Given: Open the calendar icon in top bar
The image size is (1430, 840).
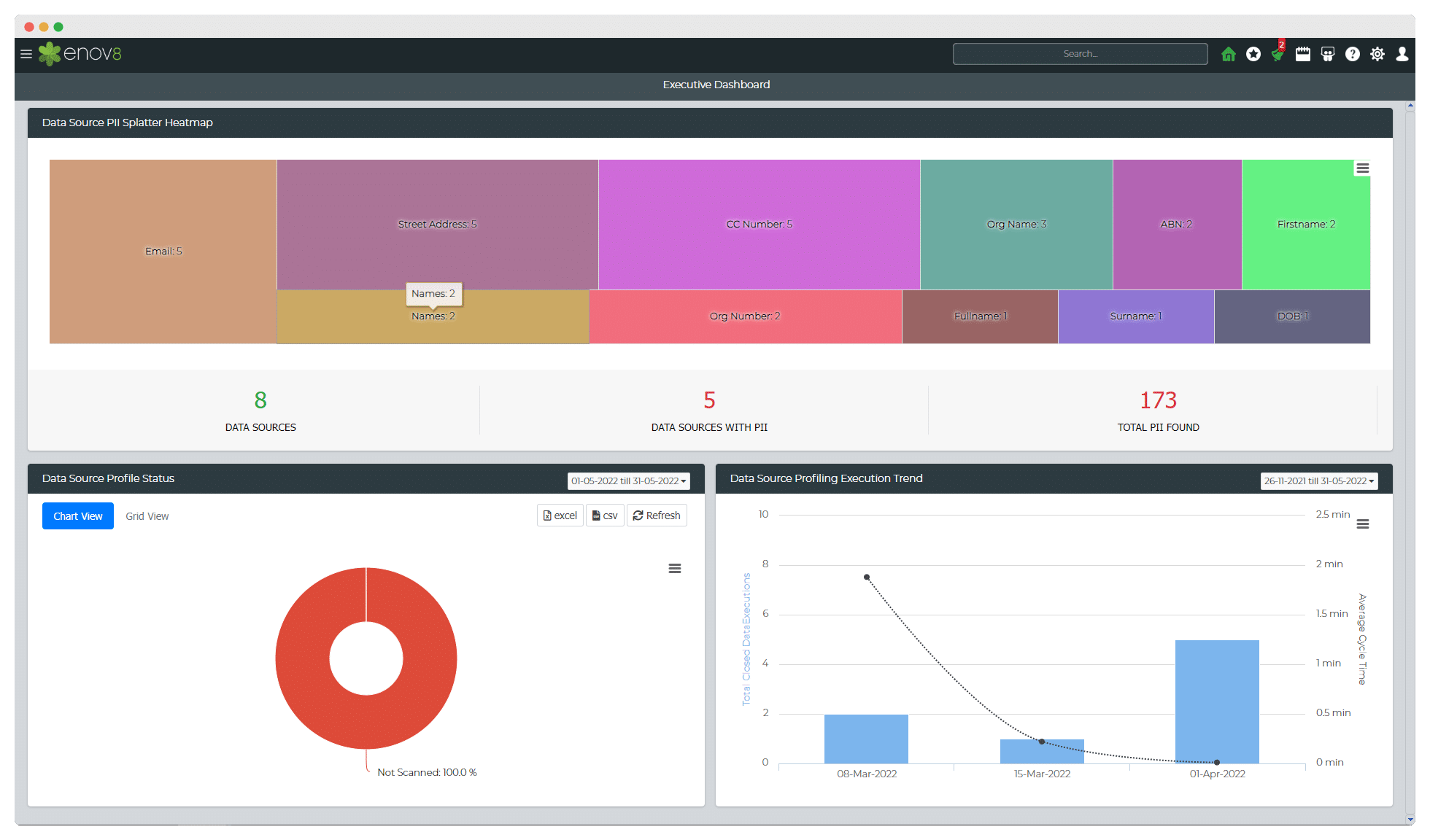Looking at the screenshot, I should coord(1303,54).
